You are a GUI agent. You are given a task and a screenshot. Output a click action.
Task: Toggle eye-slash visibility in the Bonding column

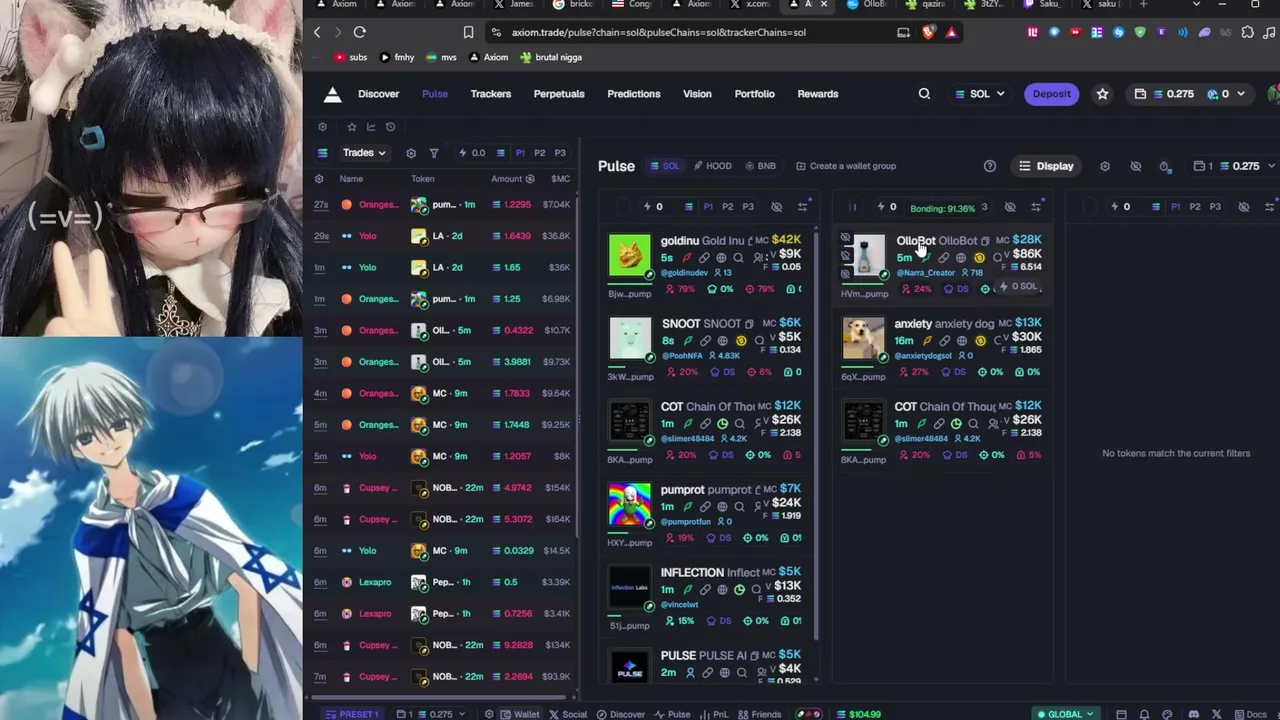[x=1010, y=207]
